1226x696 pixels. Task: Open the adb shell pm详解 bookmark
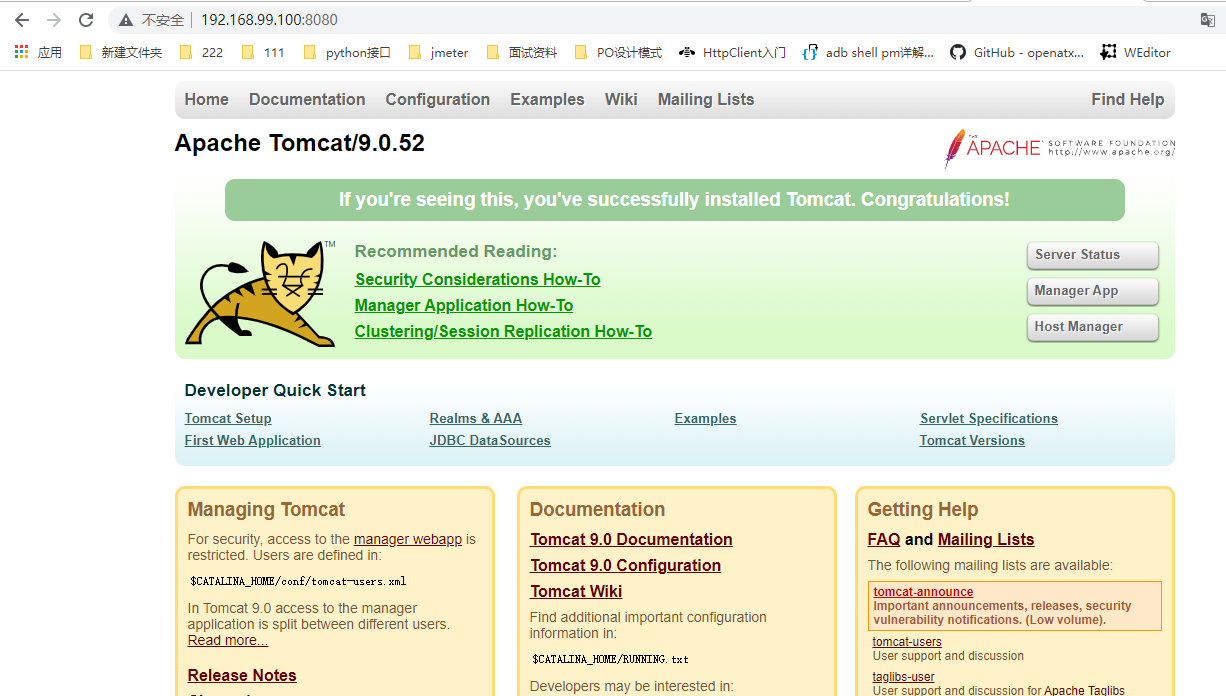pos(869,53)
